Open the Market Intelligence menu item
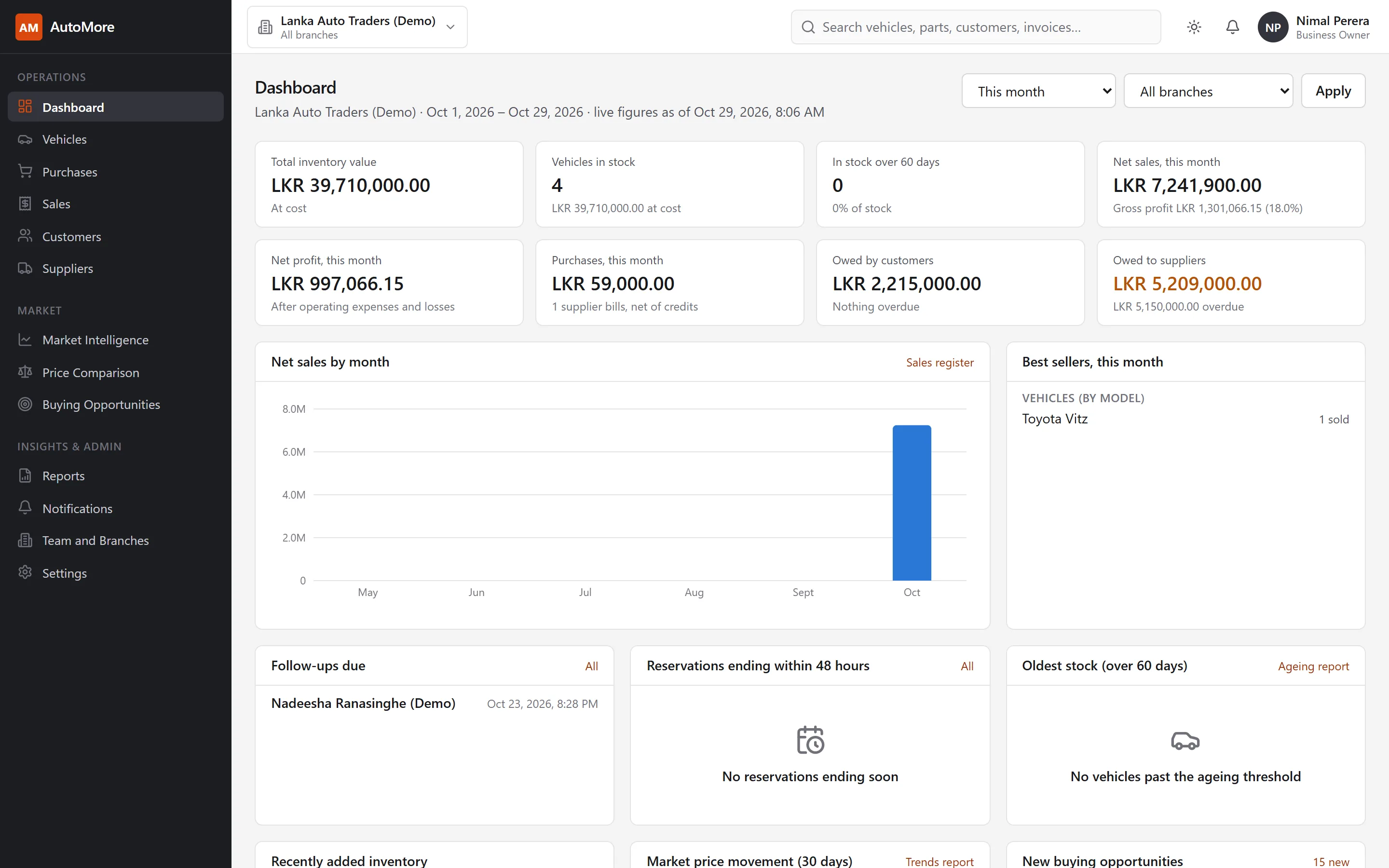 (x=115, y=340)
